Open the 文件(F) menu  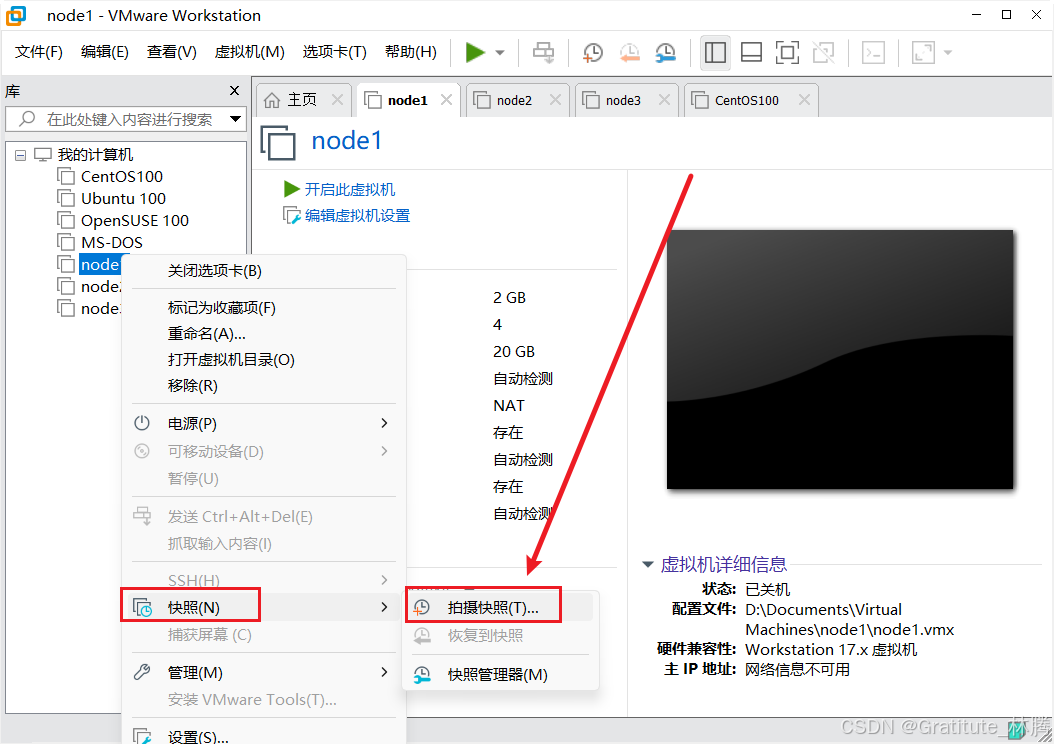(38, 52)
